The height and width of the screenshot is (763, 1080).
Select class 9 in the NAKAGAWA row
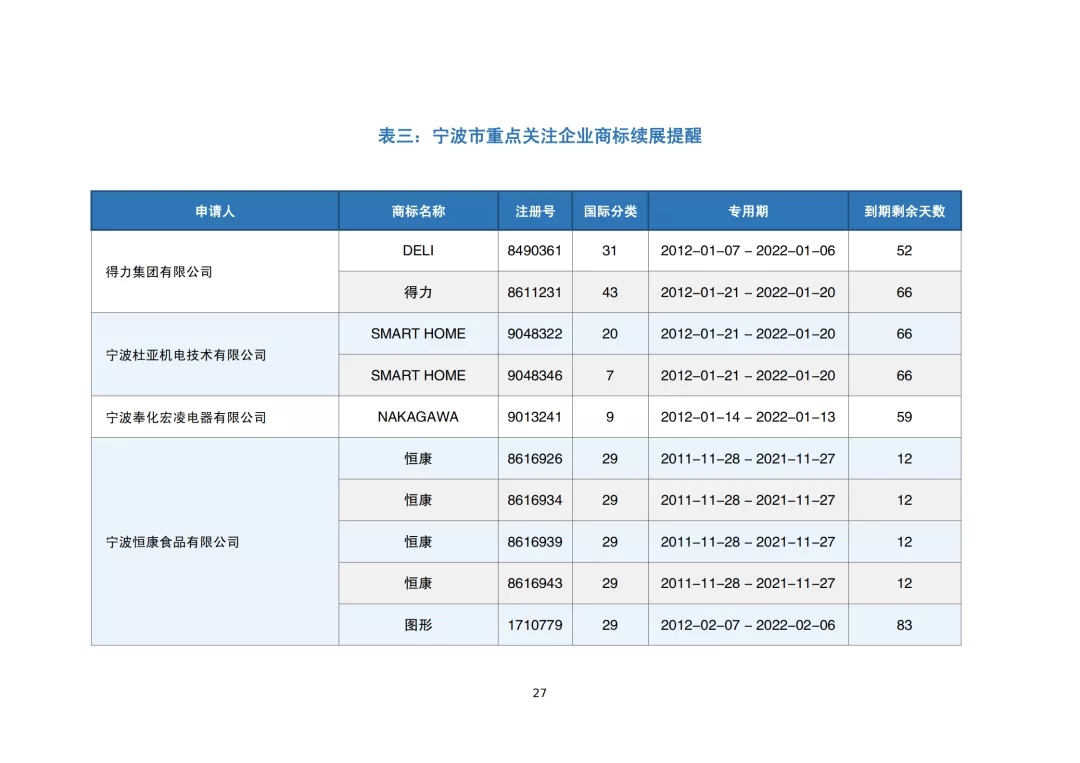click(x=610, y=417)
